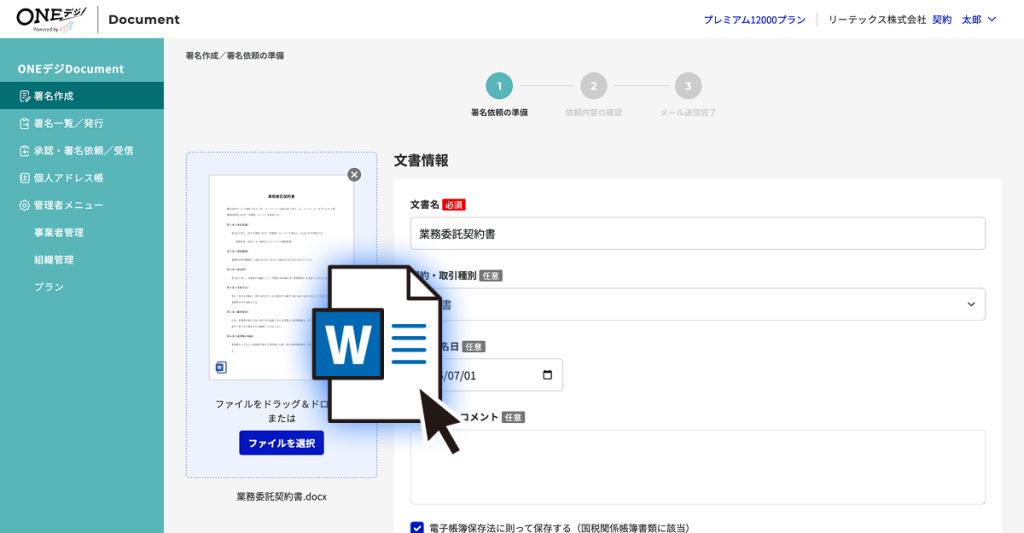Select 事業者管理 submenu item
The width and height of the screenshot is (1024, 533).
point(59,233)
